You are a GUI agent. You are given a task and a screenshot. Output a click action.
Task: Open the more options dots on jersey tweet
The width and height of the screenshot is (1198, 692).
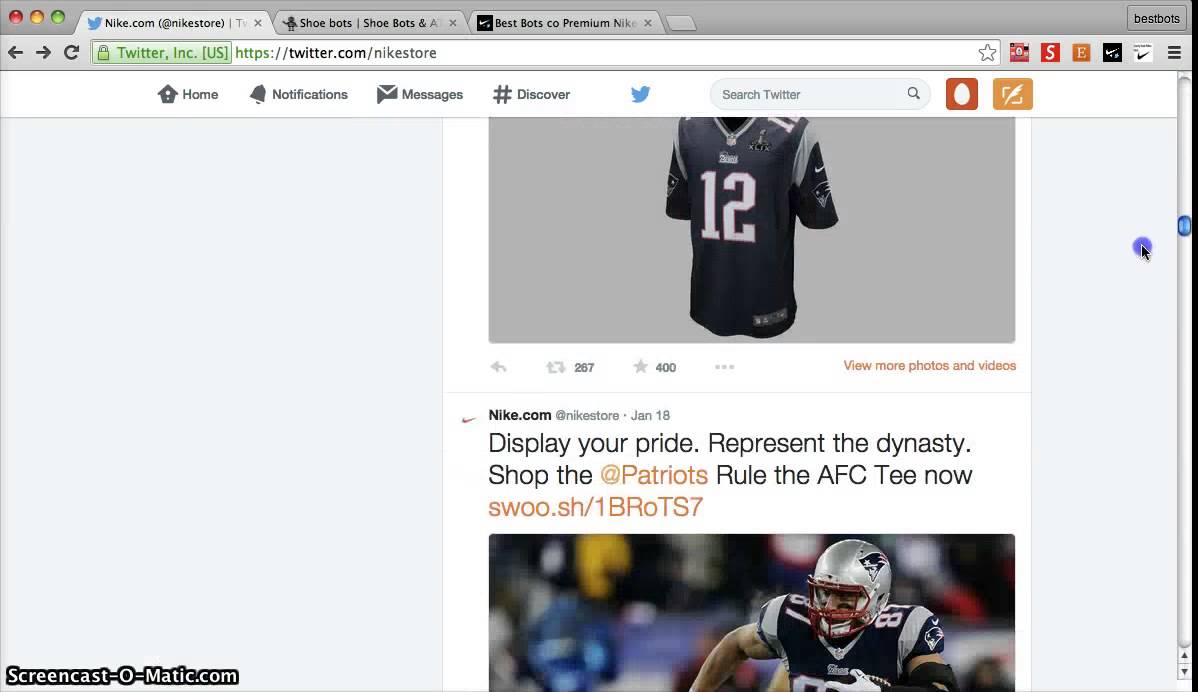click(x=724, y=367)
